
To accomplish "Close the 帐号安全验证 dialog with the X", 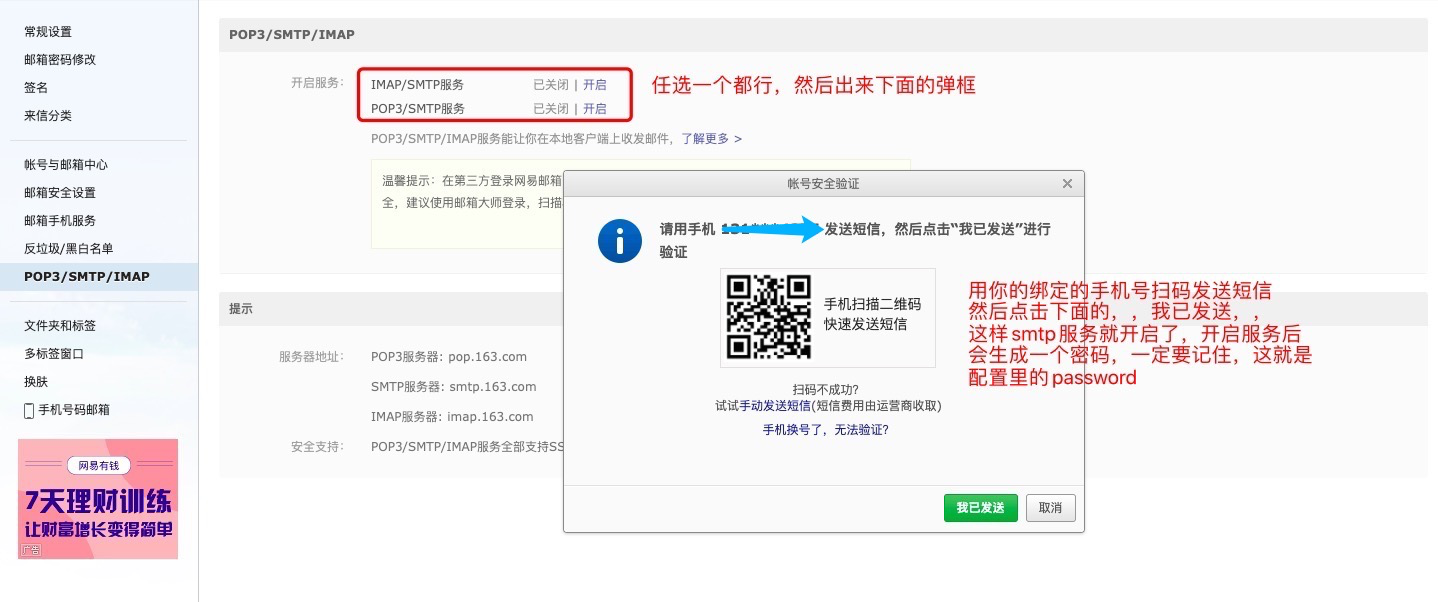I will [1066, 184].
